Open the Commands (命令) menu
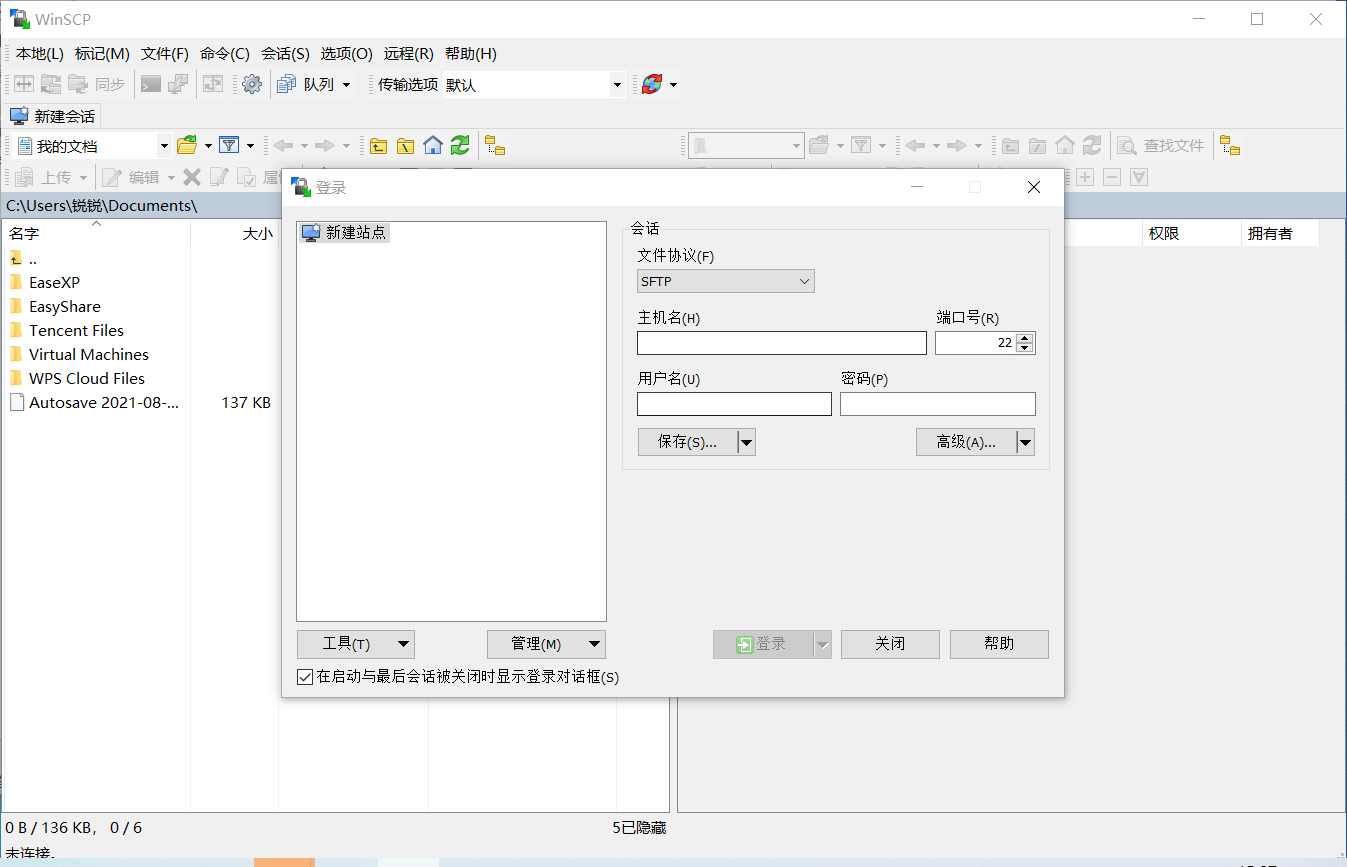This screenshot has width=1347, height=867. pos(225,54)
